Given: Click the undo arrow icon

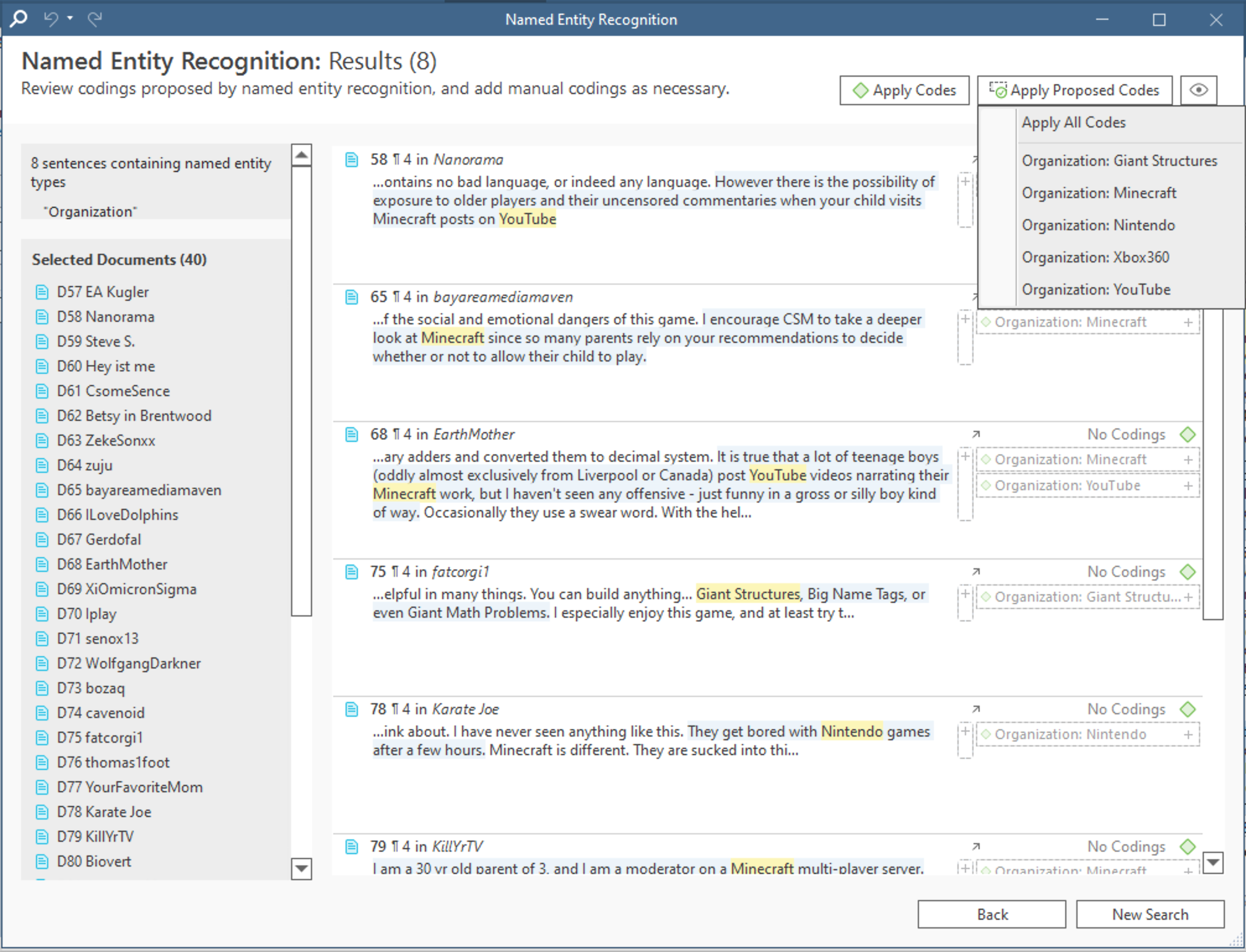Looking at the screenshot, I should pyautogui.click(x=51, y=19).
